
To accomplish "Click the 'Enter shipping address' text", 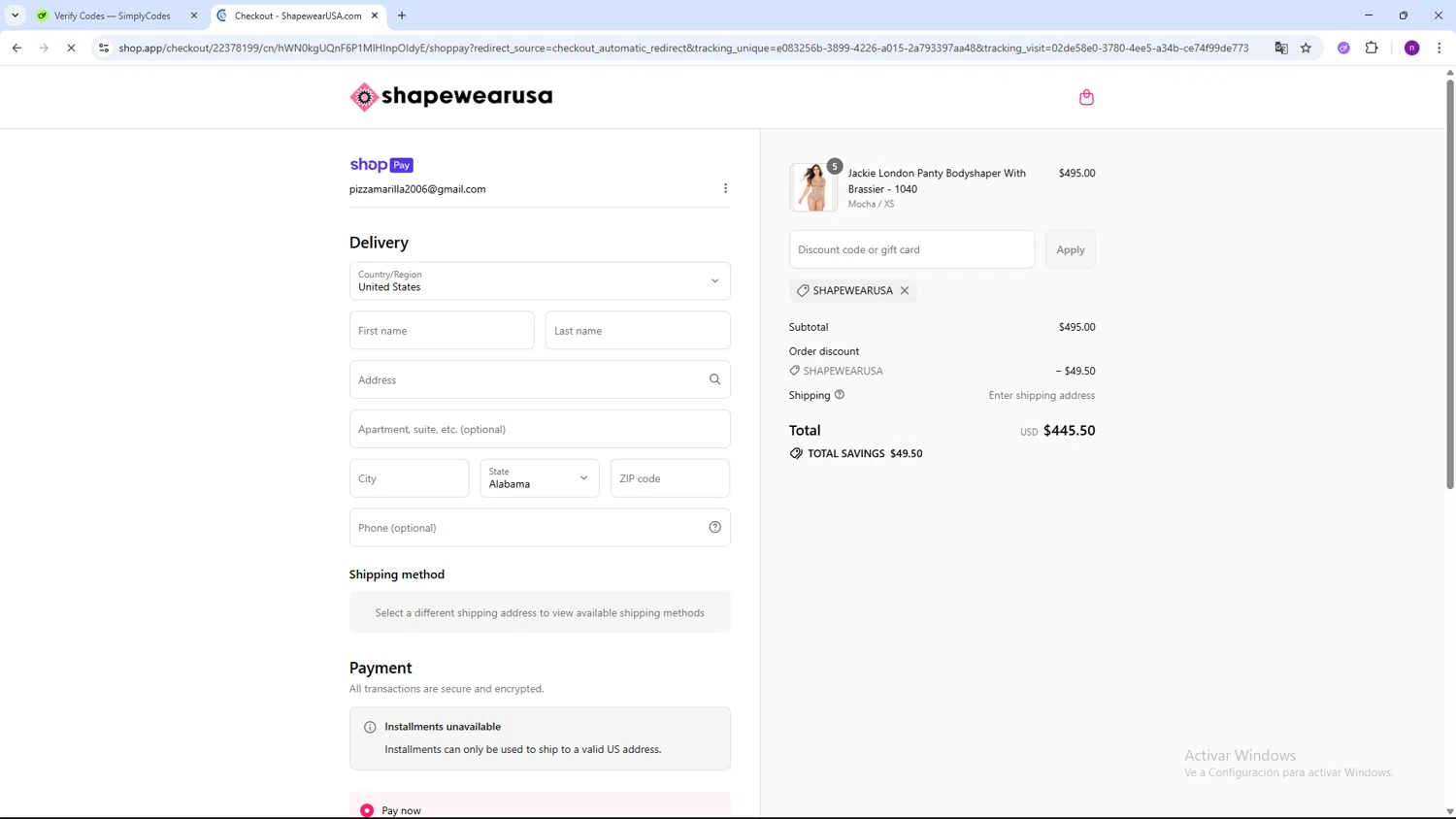I will pos(1042,395).
